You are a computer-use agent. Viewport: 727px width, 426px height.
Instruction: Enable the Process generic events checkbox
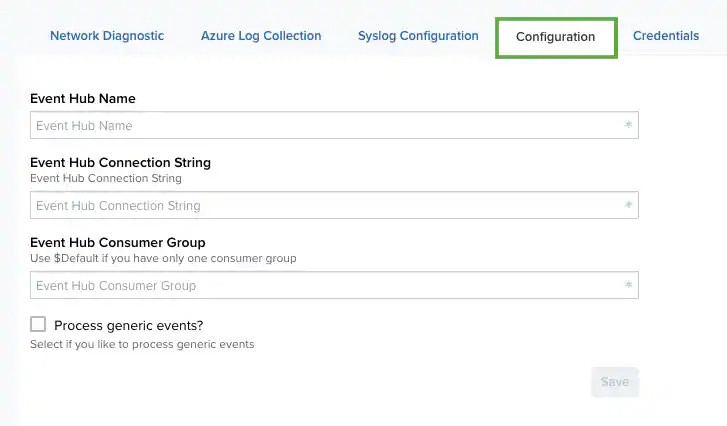[39, 324]
